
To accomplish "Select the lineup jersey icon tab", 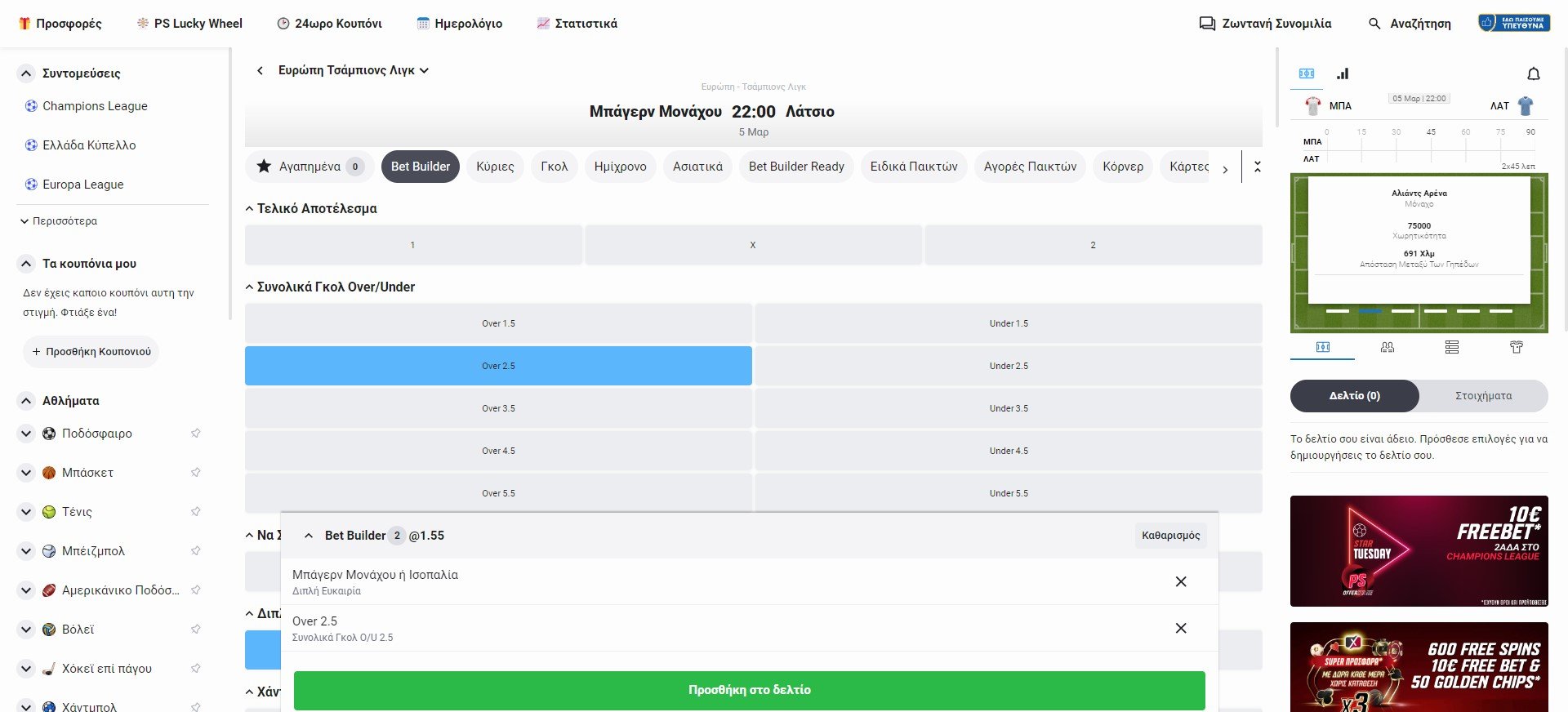I will [x=1516, y=347].
